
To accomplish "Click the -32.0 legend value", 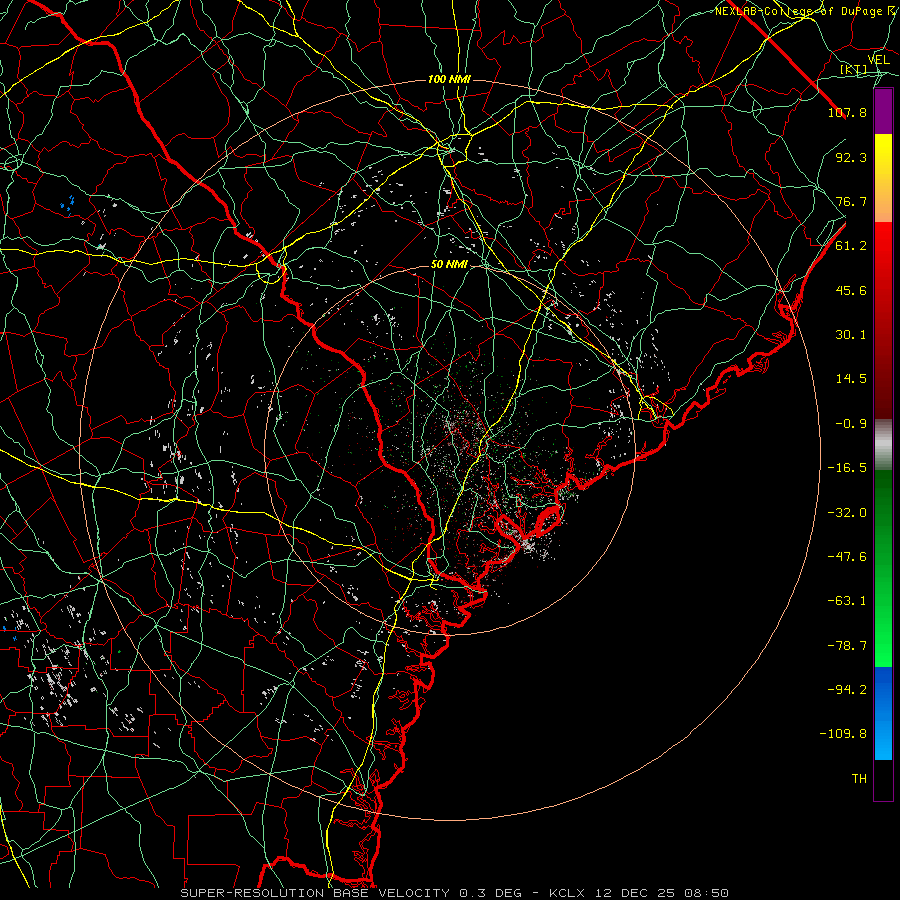I will click(x=847, y=513).
